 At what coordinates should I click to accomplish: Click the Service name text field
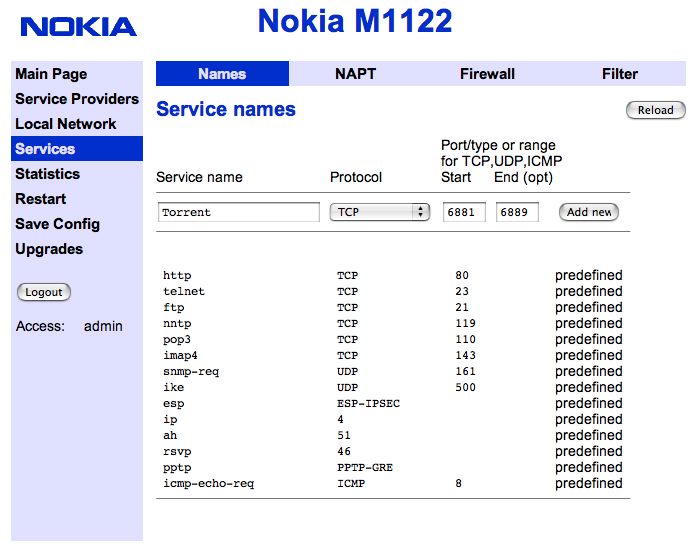238,212
